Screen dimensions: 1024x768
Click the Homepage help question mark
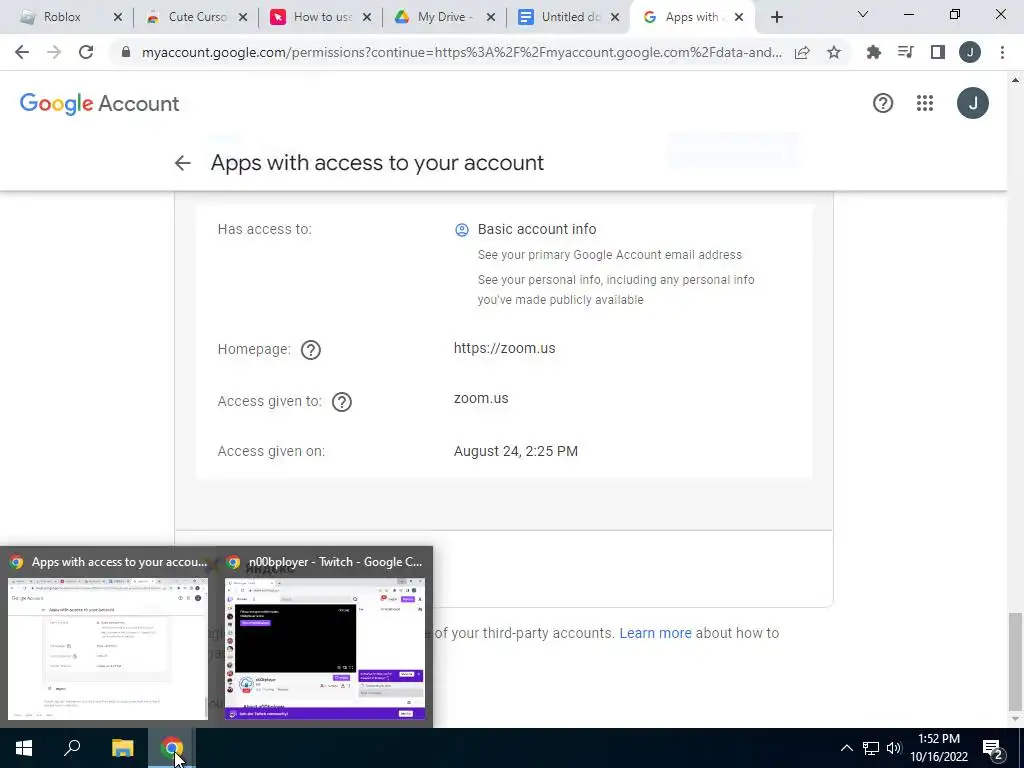311,350
